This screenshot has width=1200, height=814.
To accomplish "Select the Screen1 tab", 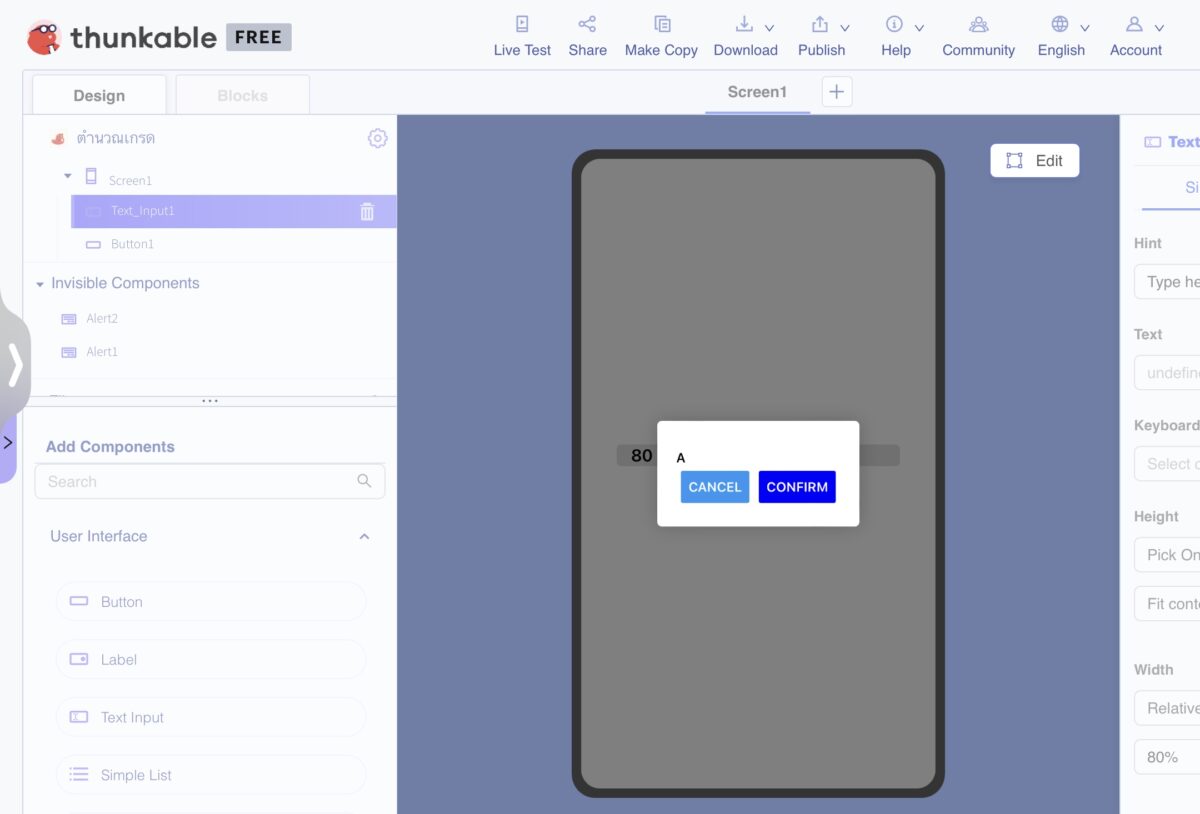I will pyautogui.click(x=757, y=91).
